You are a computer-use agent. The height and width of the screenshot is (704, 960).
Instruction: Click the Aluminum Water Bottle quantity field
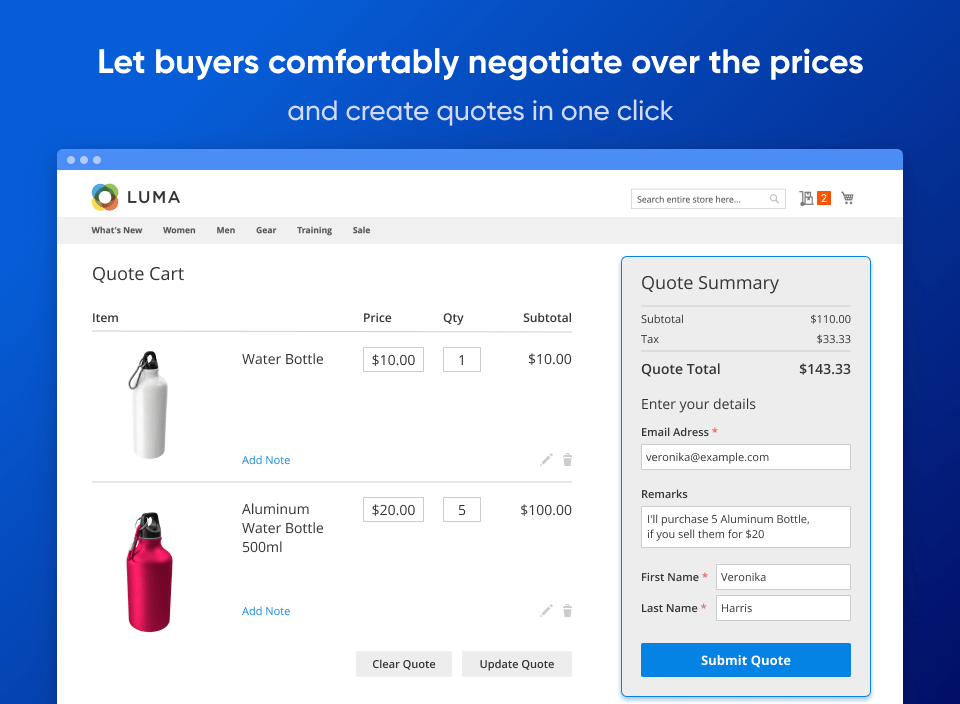point(462,510)
